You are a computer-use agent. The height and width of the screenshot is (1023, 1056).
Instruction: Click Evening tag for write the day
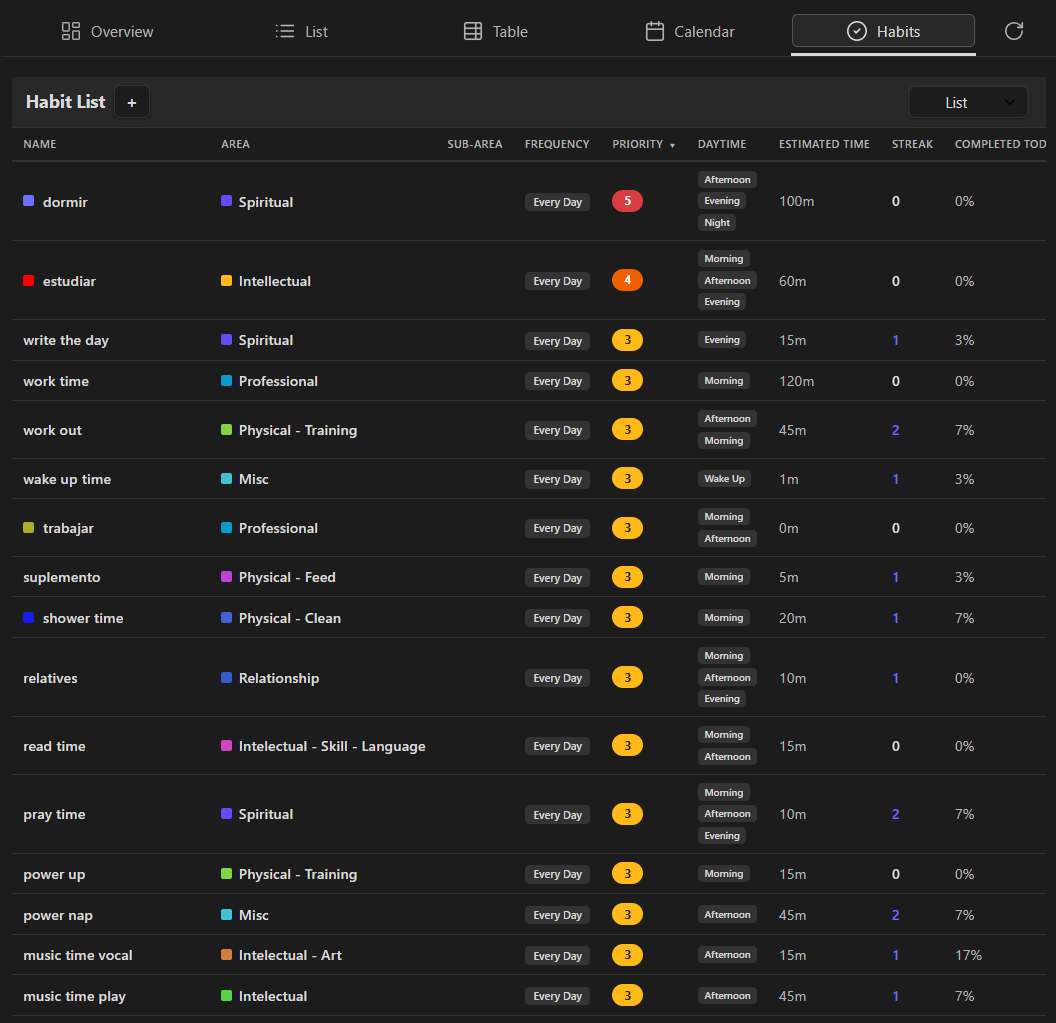coord(722,339)
